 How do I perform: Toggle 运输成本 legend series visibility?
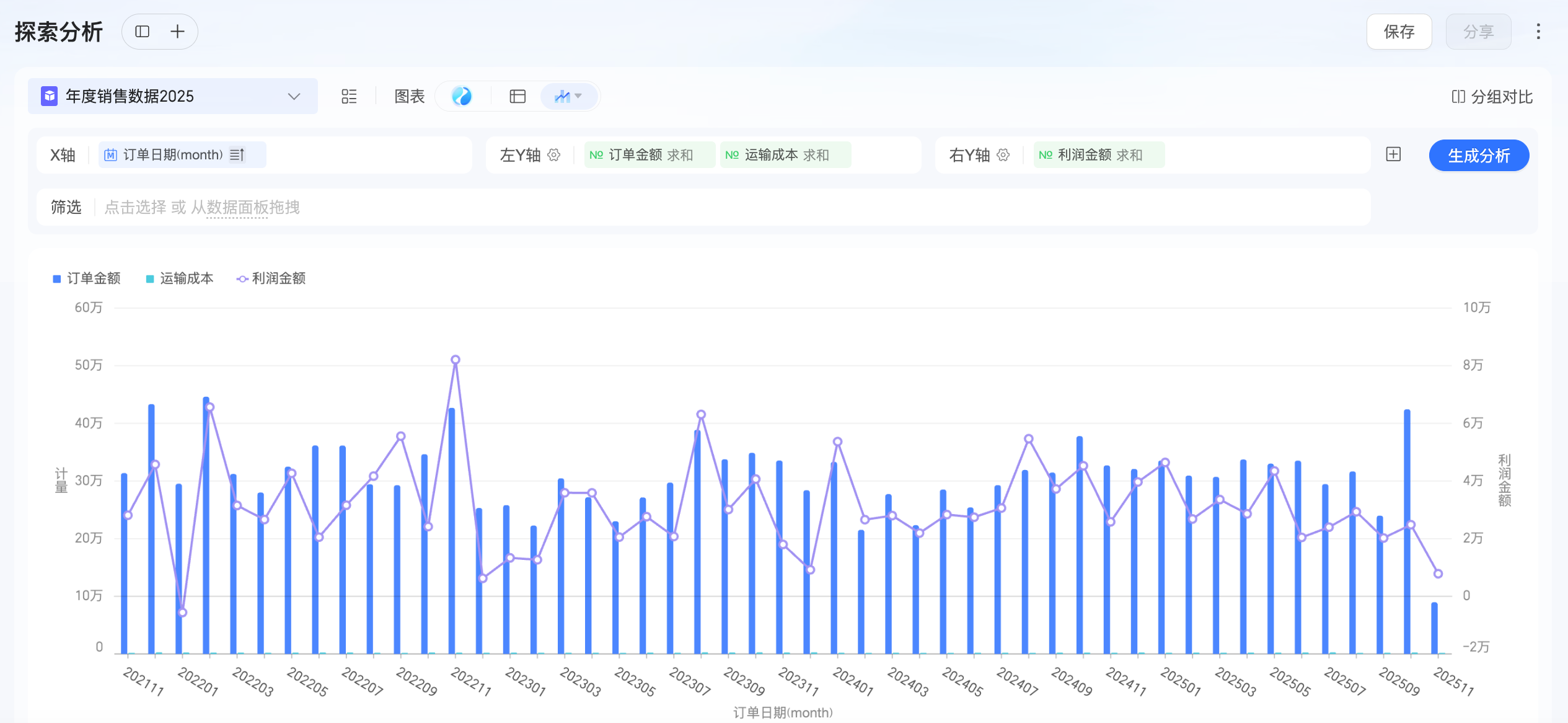180,278
